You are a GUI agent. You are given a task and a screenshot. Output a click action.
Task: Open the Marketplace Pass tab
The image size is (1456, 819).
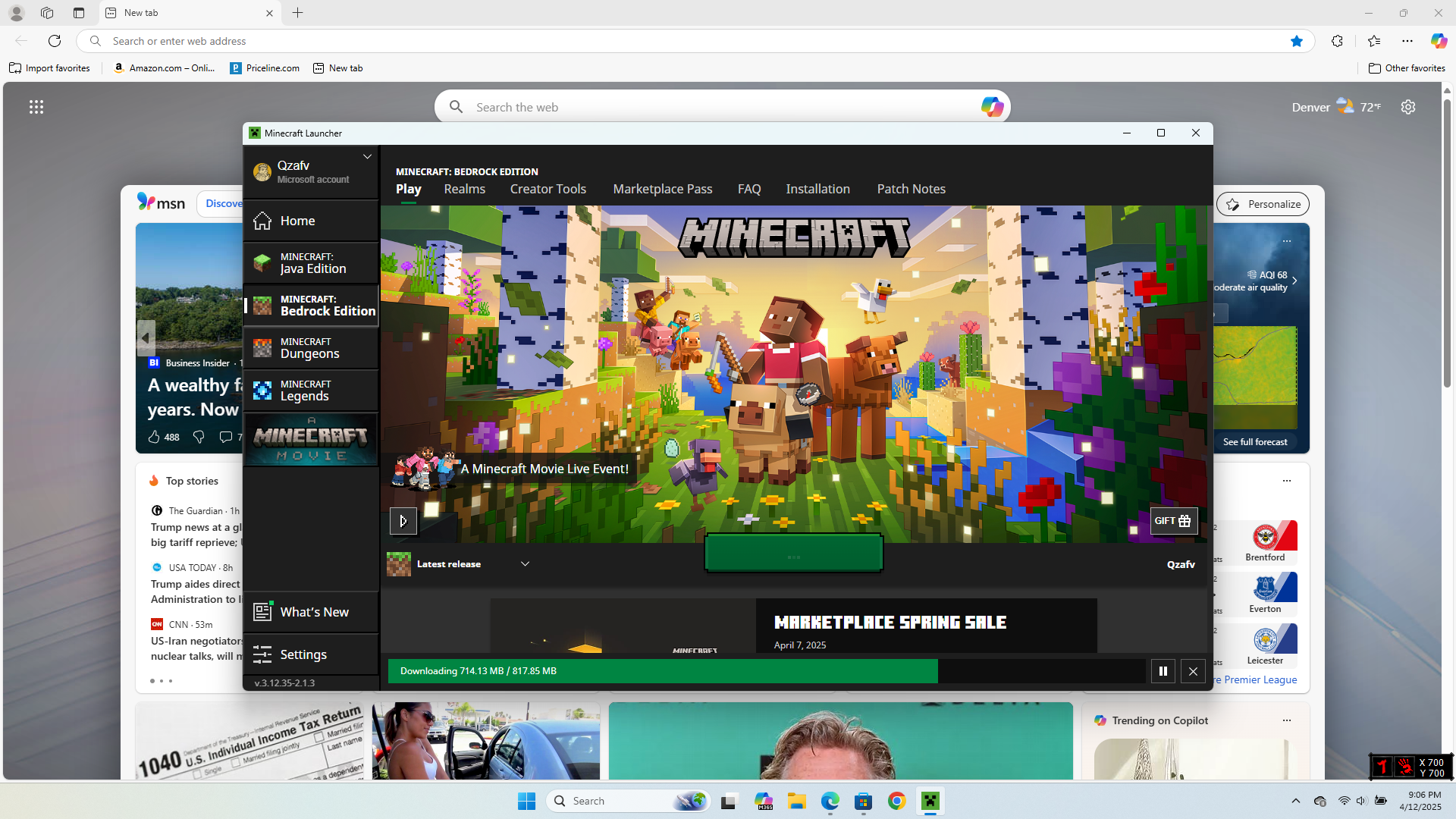tap(662, 190)
